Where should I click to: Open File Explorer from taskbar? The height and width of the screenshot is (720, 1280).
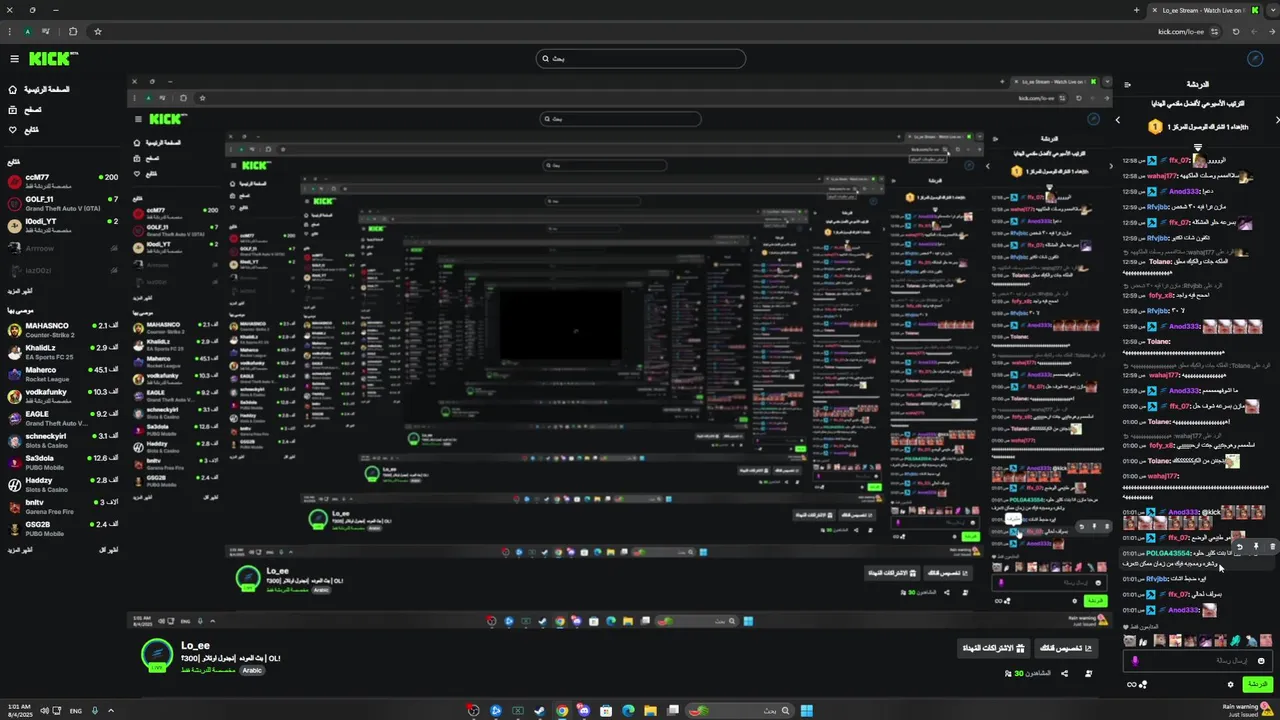click(650, 711)
